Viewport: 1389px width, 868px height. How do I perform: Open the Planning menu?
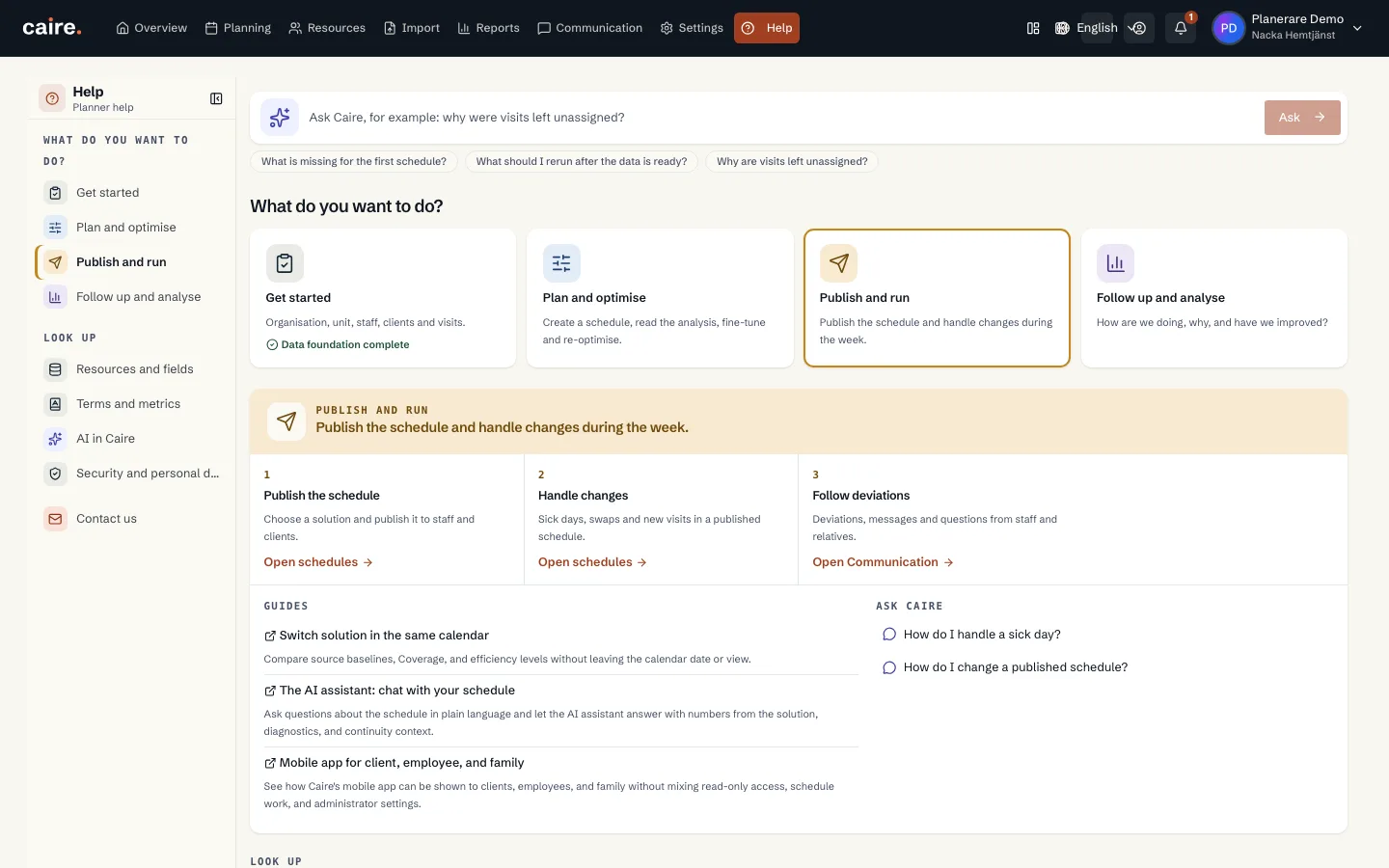(x=238, y=28)
